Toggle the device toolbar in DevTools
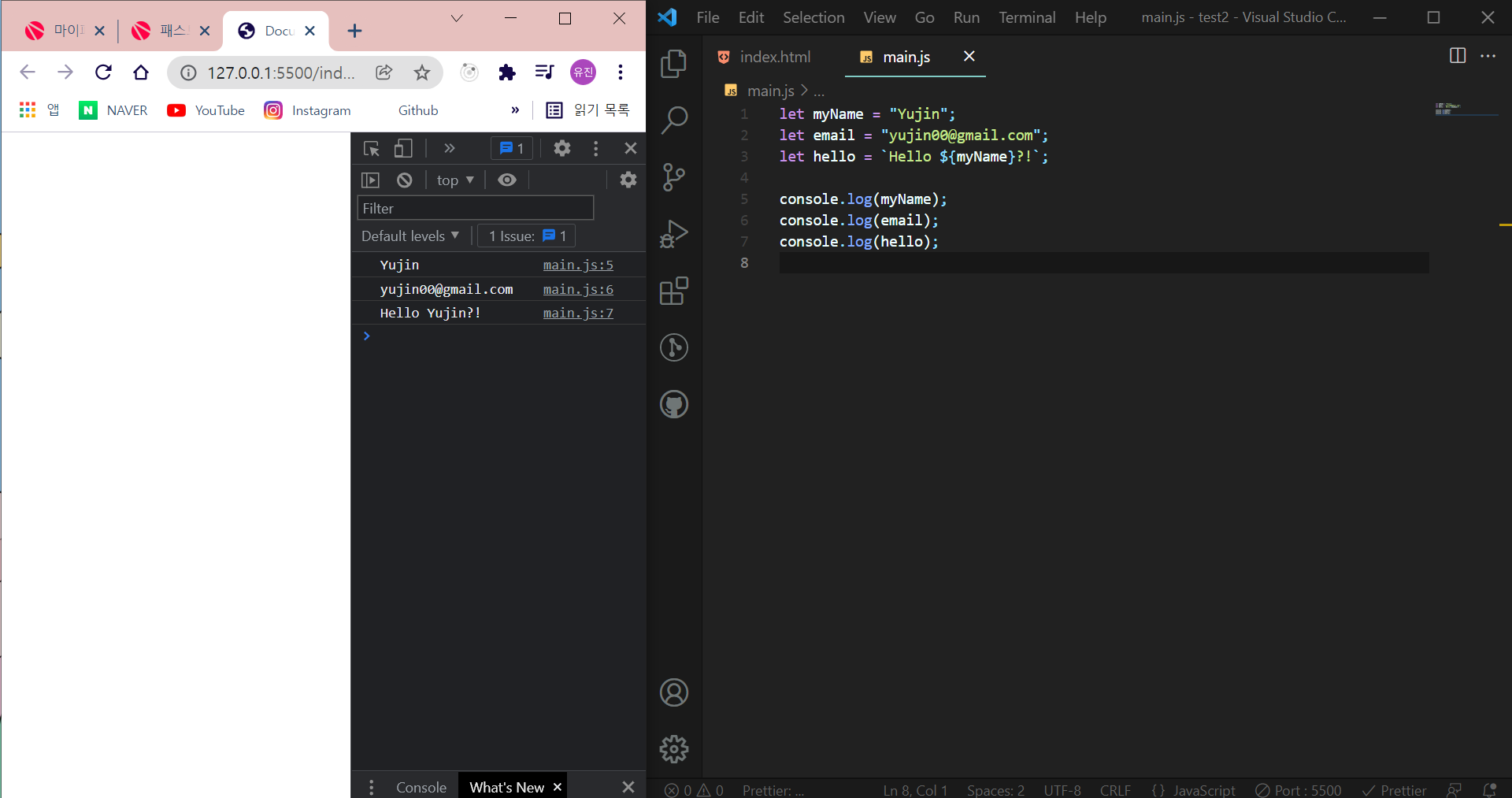Screen dimensions: 1512x798 pos(403,148)
